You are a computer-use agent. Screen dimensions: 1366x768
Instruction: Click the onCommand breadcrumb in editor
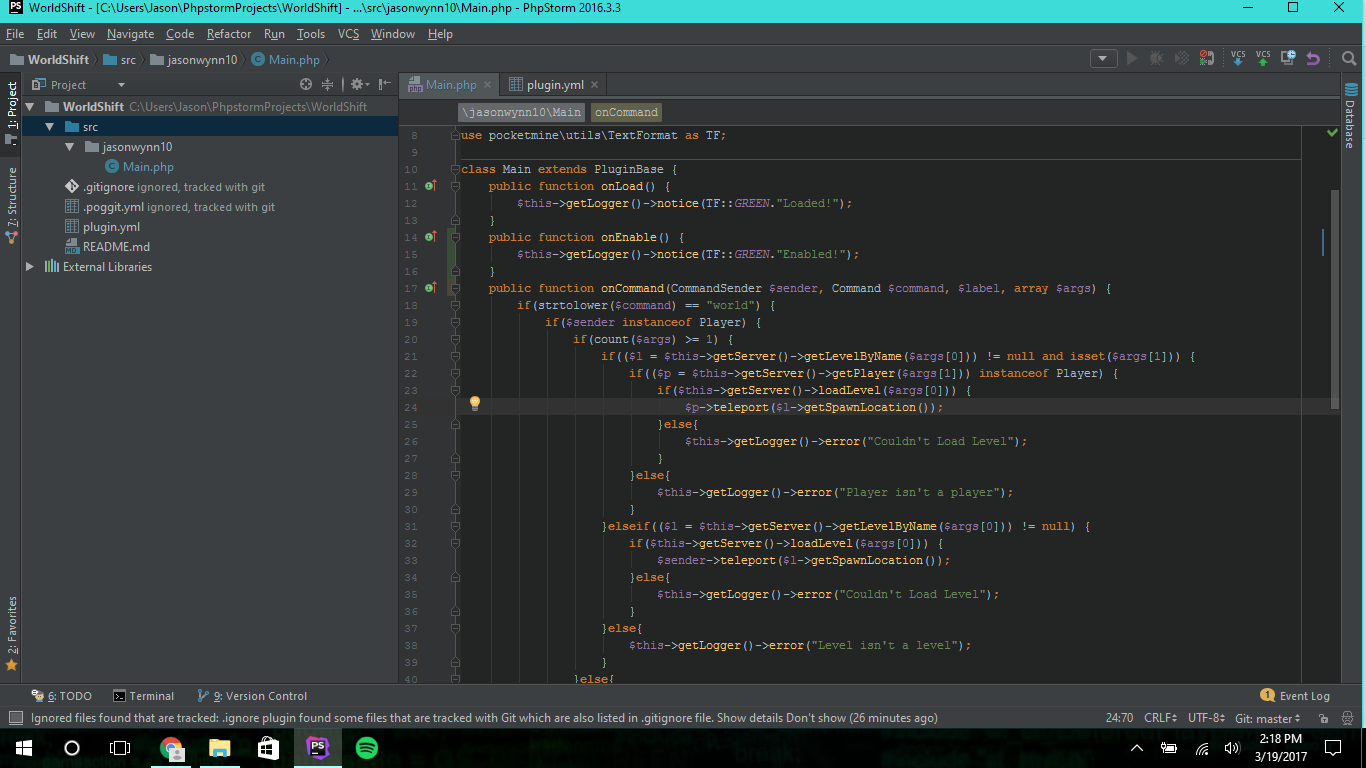tap(626, 112)
